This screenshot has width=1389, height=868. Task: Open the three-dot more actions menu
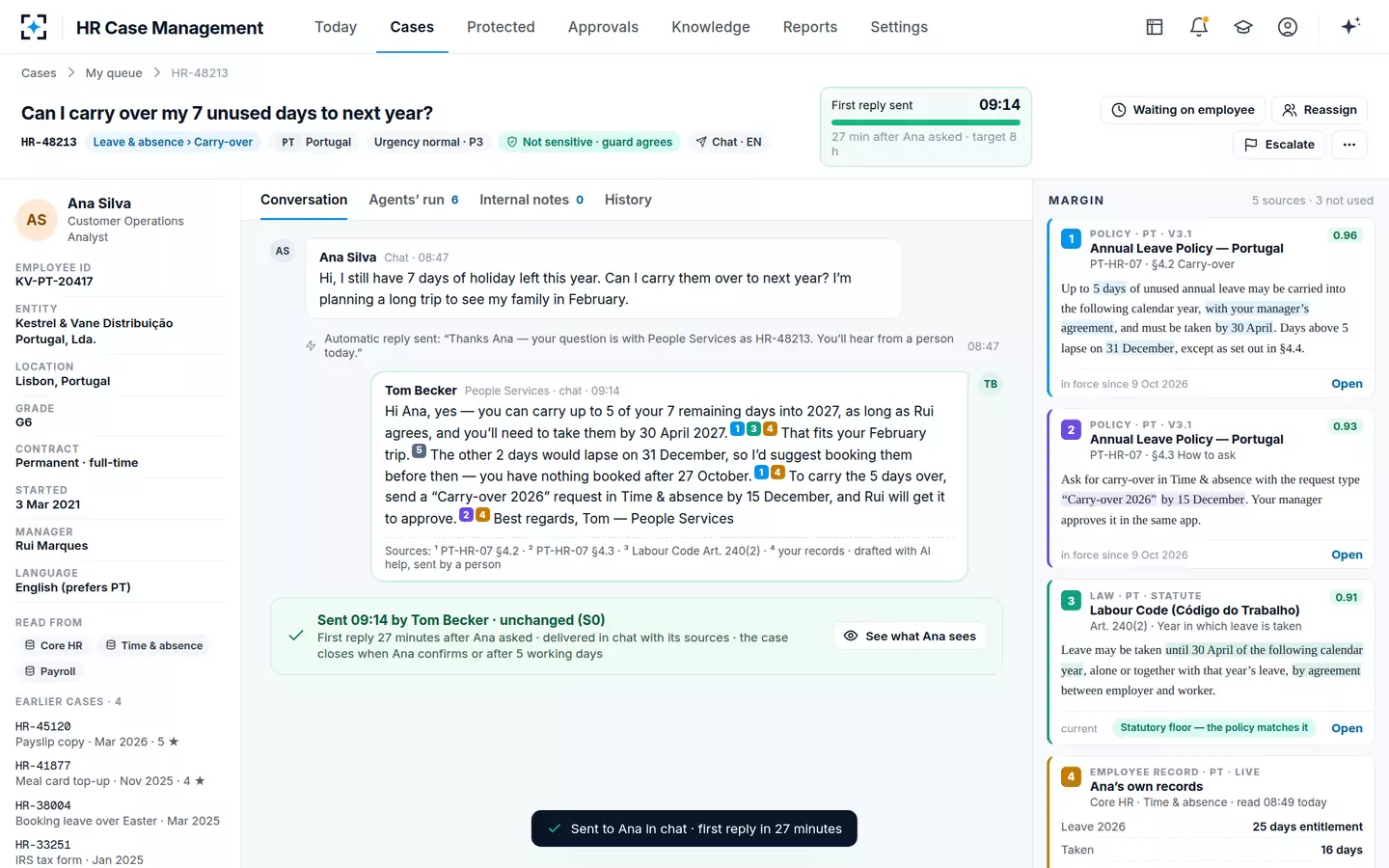[x=1349, y=145]
